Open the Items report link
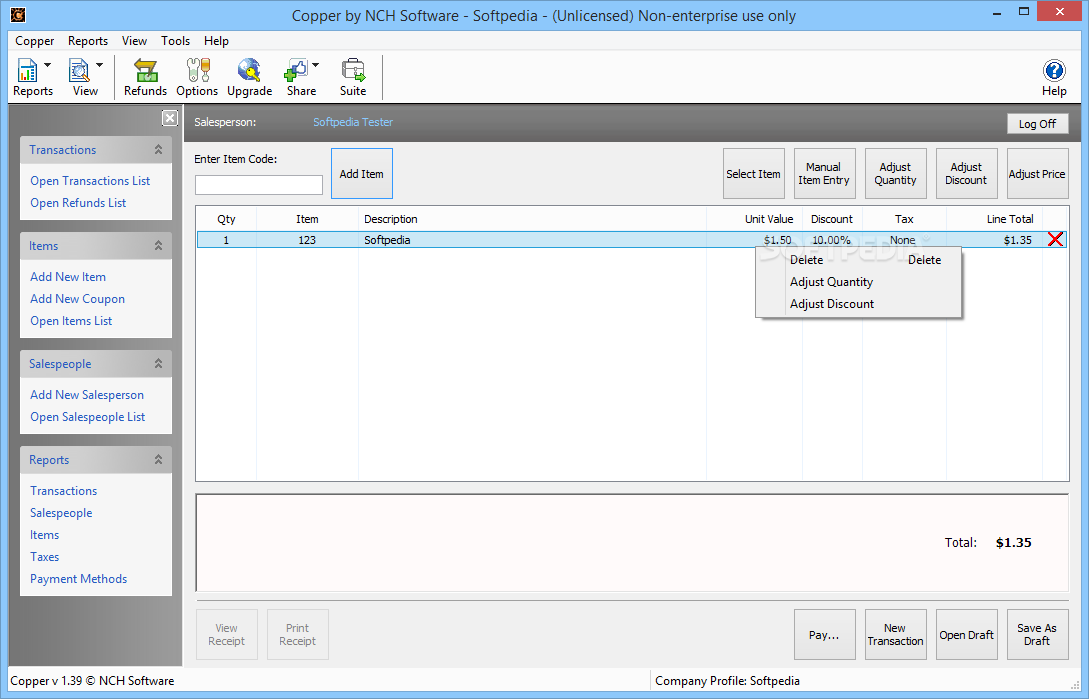 pyautogui.click(x=44, y=535)
